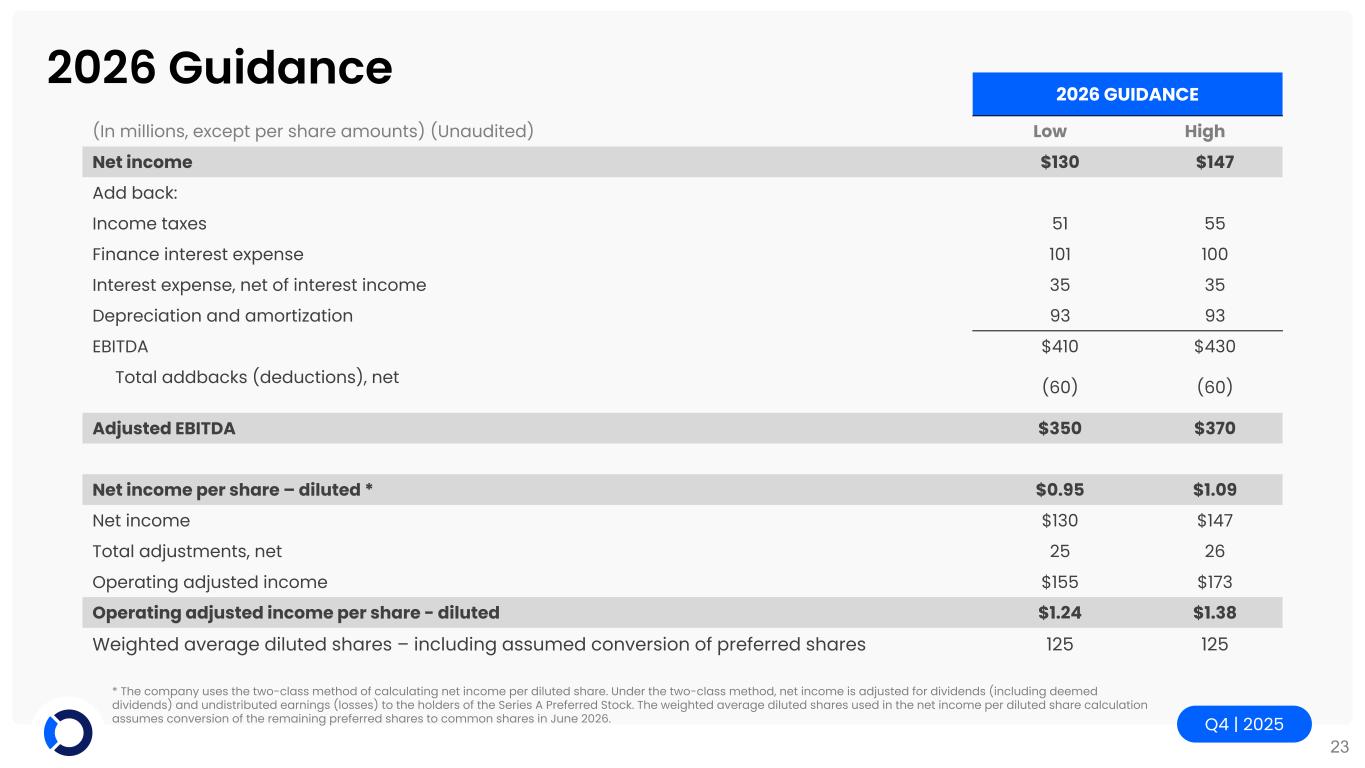Click the EBITDA $410 low value
The image size is (1365, 768).
point(1060,346)
